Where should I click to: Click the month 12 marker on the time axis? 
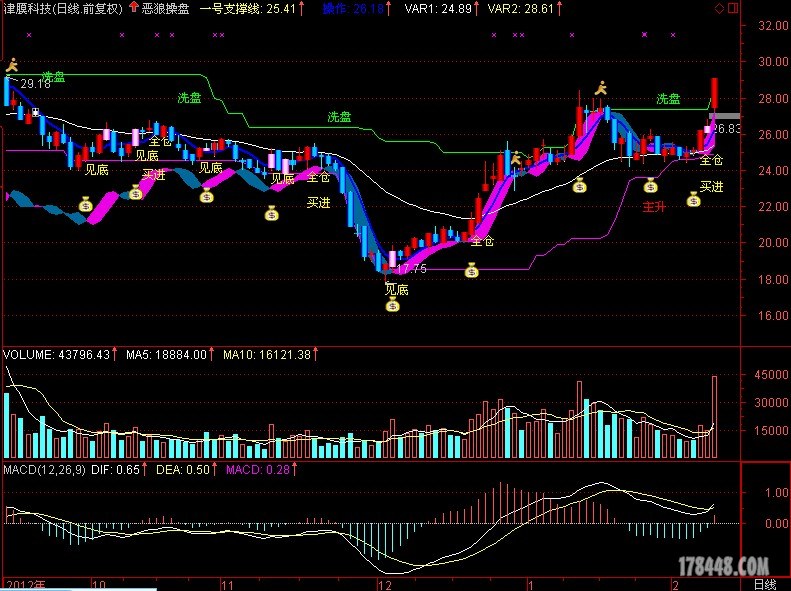coord(384,585)
